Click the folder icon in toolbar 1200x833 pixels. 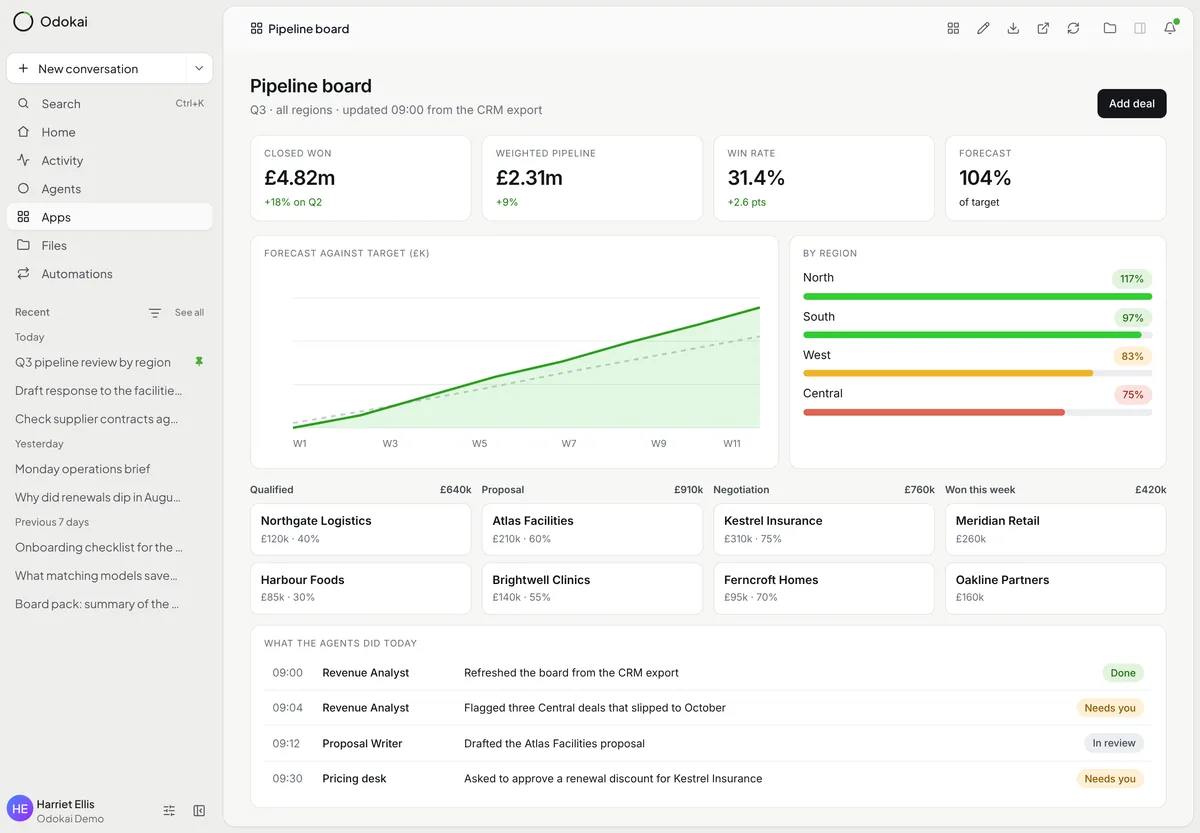pos(1110,29)
